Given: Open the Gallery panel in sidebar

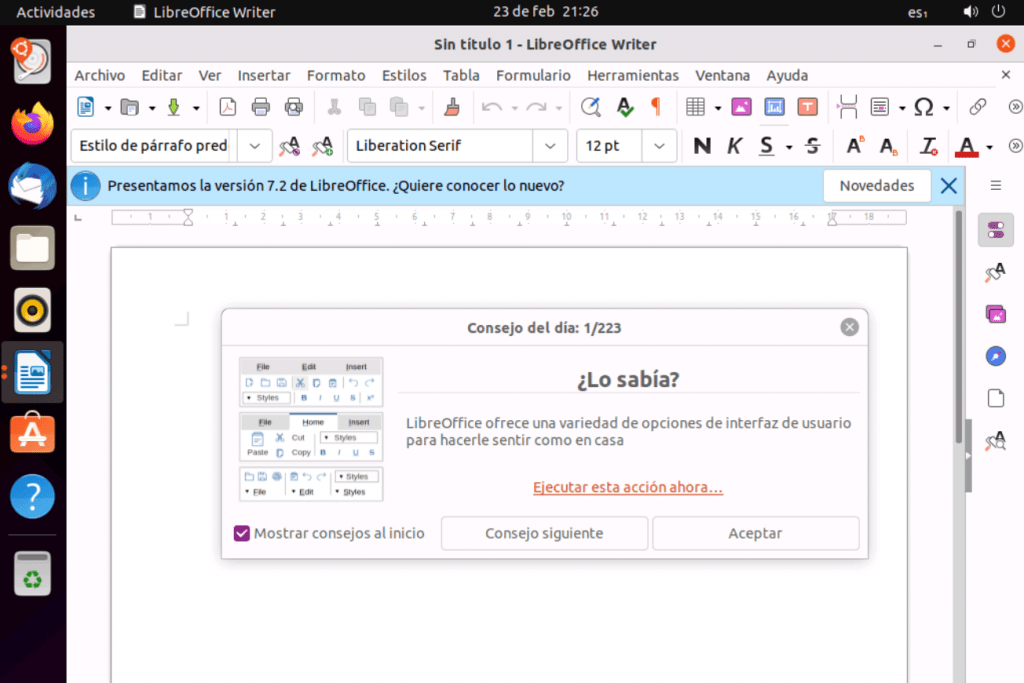Looking at the screenshot, I should [995, 314].
